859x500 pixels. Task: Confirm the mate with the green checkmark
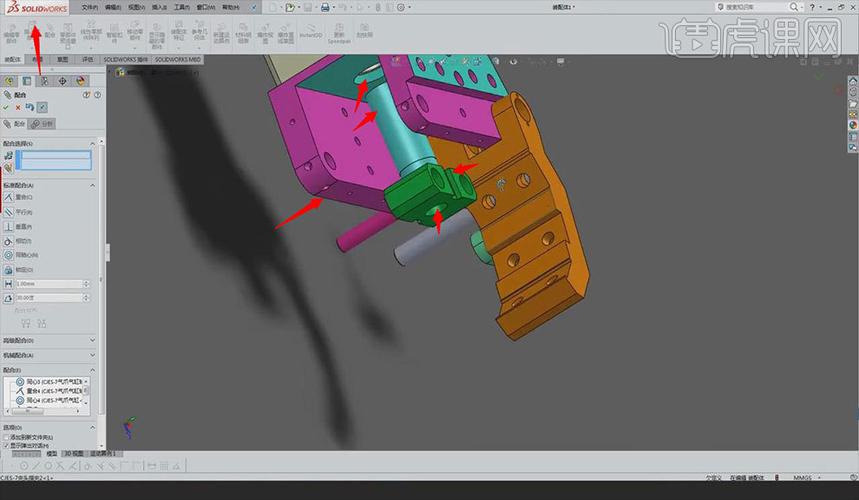click(6, 107)
